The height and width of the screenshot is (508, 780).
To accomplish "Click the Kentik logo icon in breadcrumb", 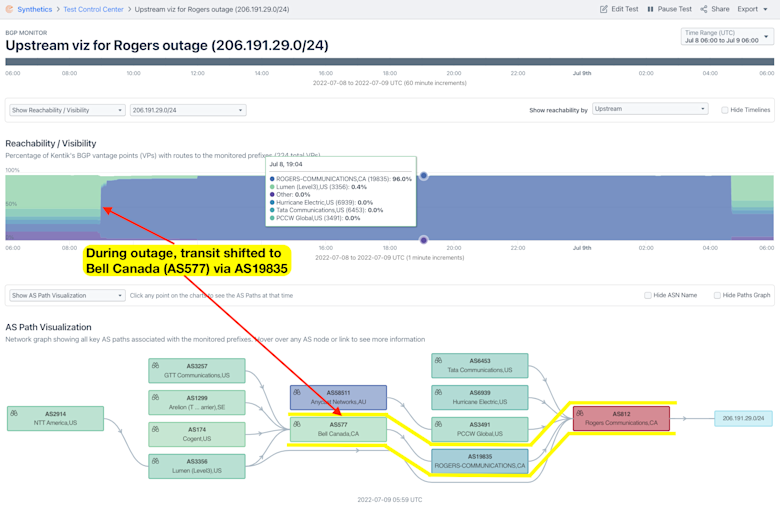I will tap(9, 9).
